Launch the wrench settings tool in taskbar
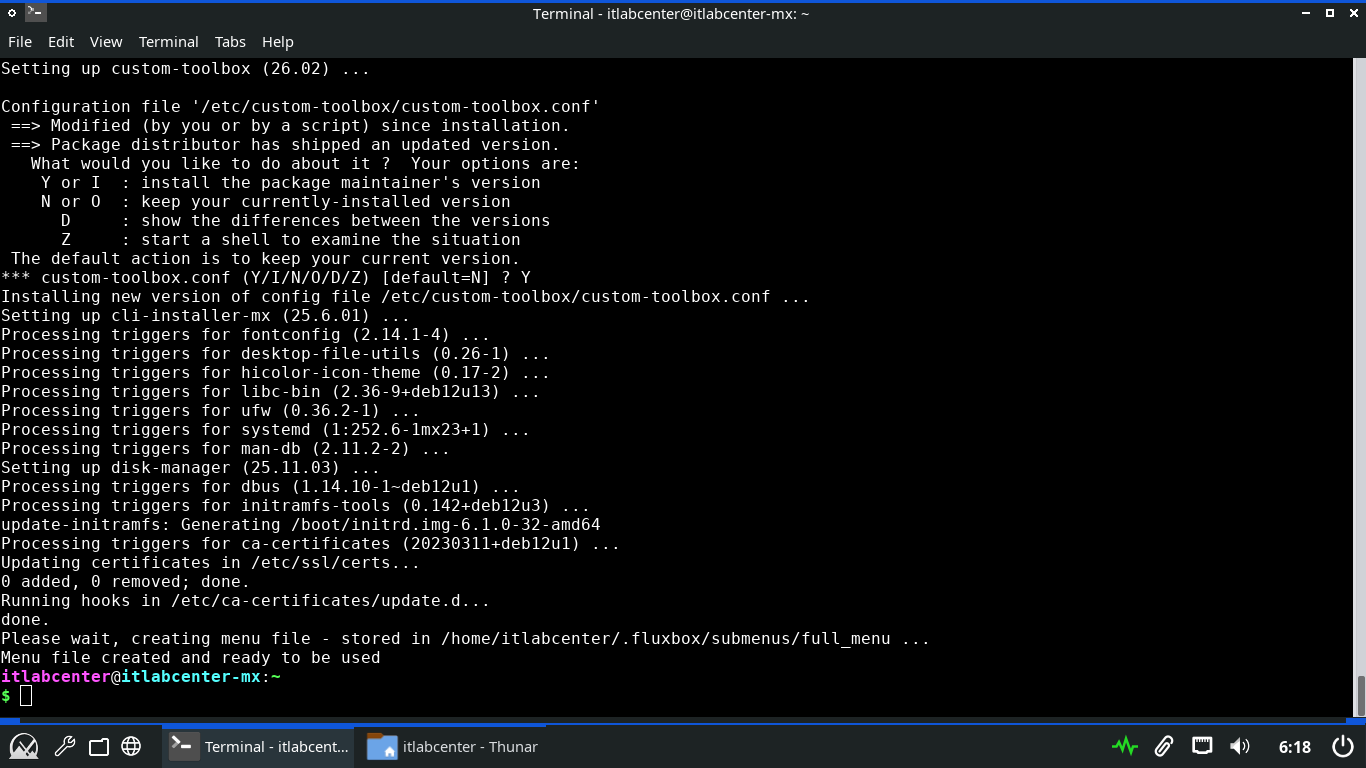 [x=64, y=746]
